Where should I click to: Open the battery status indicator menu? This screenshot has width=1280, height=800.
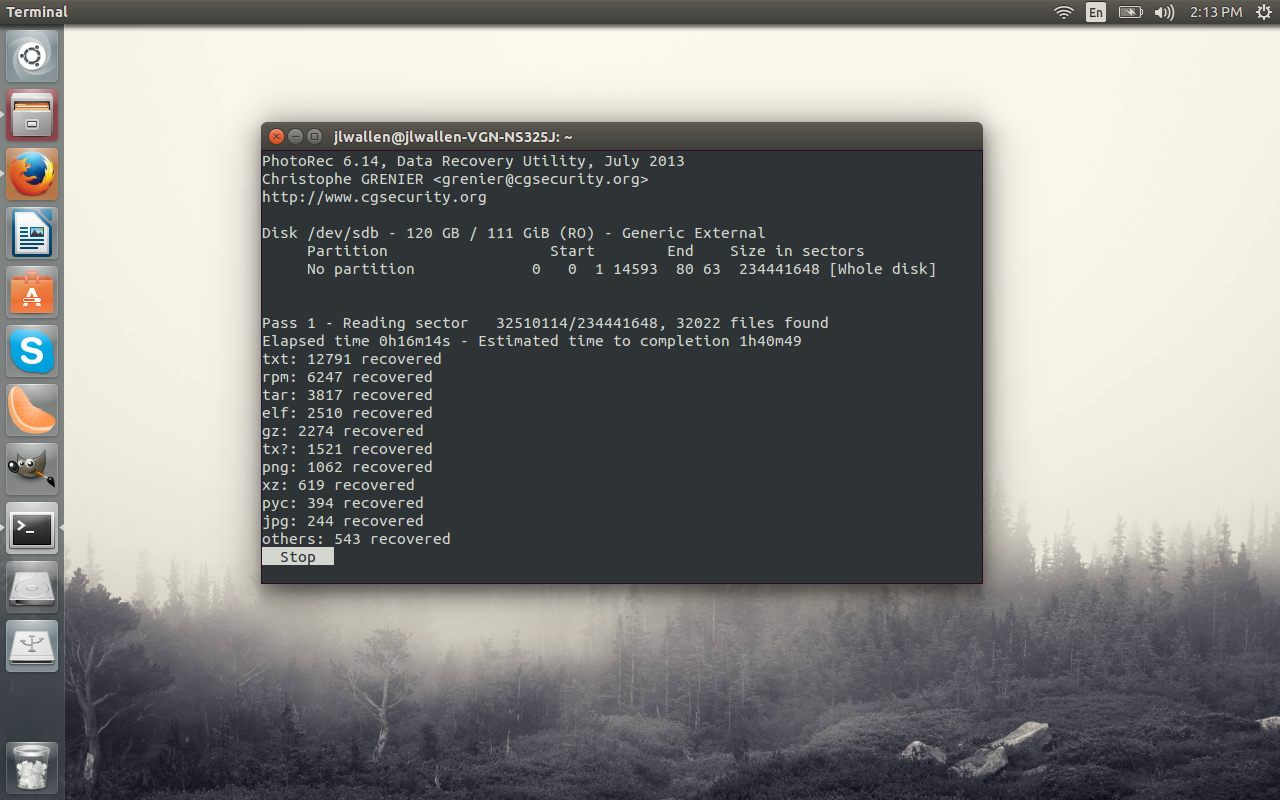tap(1130, 12)
